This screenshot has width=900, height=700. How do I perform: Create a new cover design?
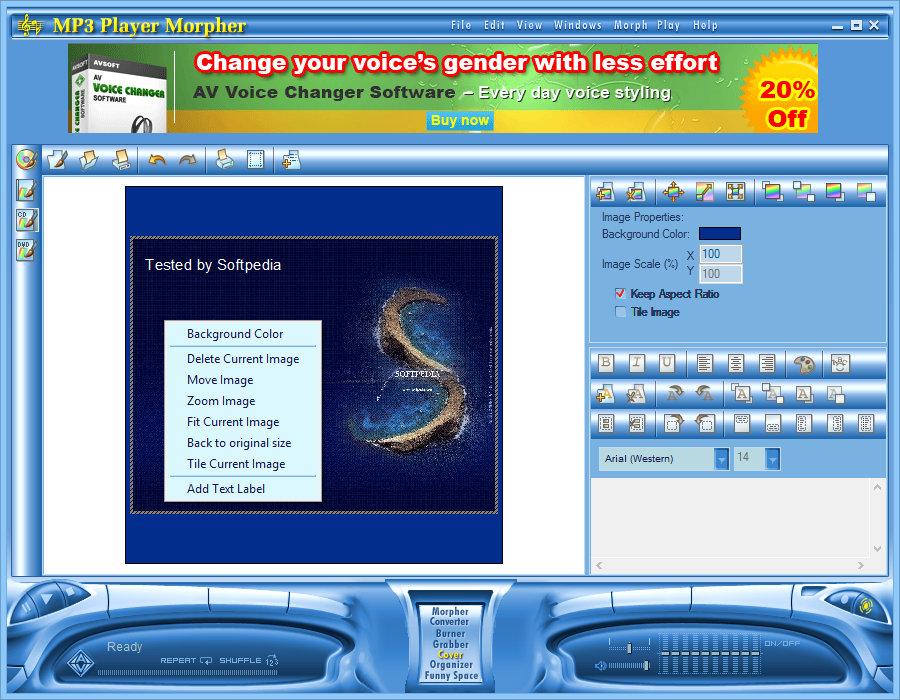57,160
